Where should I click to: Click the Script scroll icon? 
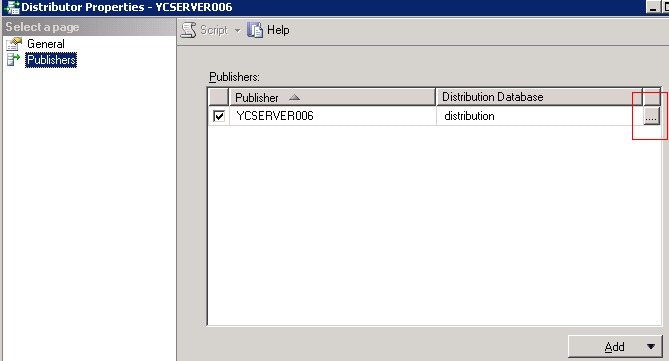[188, 30]
